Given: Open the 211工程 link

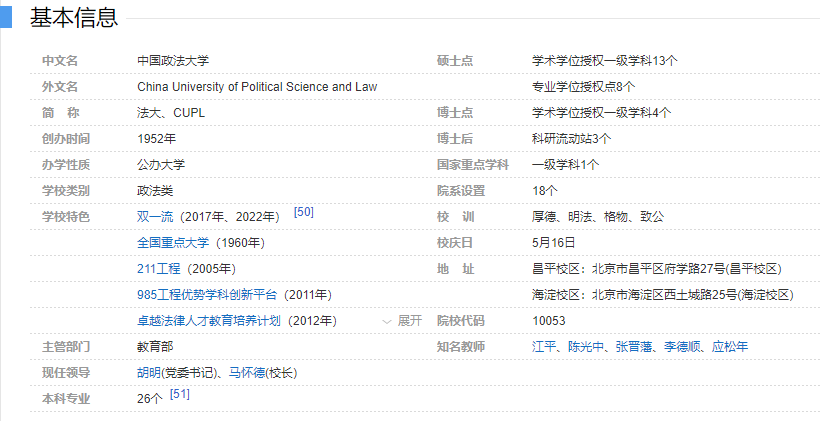Looking at the screenshot, I should coord(160,268).
